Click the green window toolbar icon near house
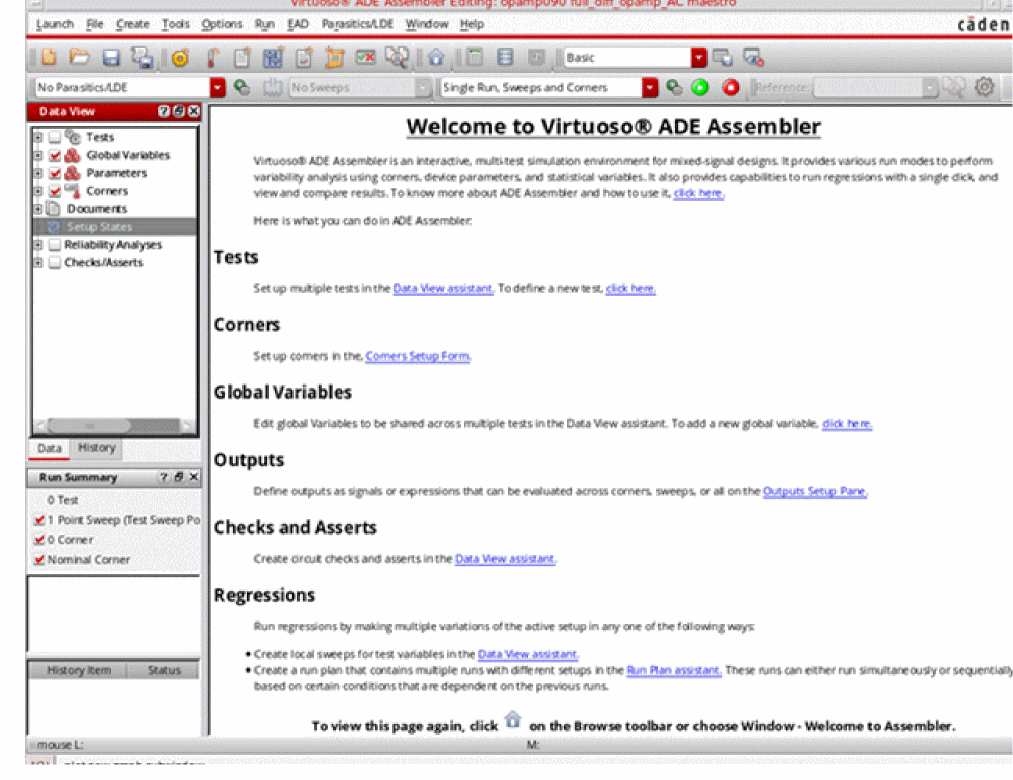 point(475,58)
